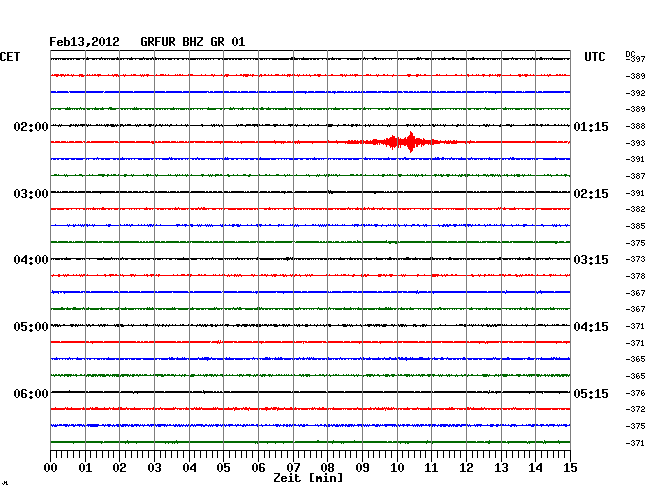Click the UTC time label "02:15"
The image size is (650, 494).
point(591,194)
